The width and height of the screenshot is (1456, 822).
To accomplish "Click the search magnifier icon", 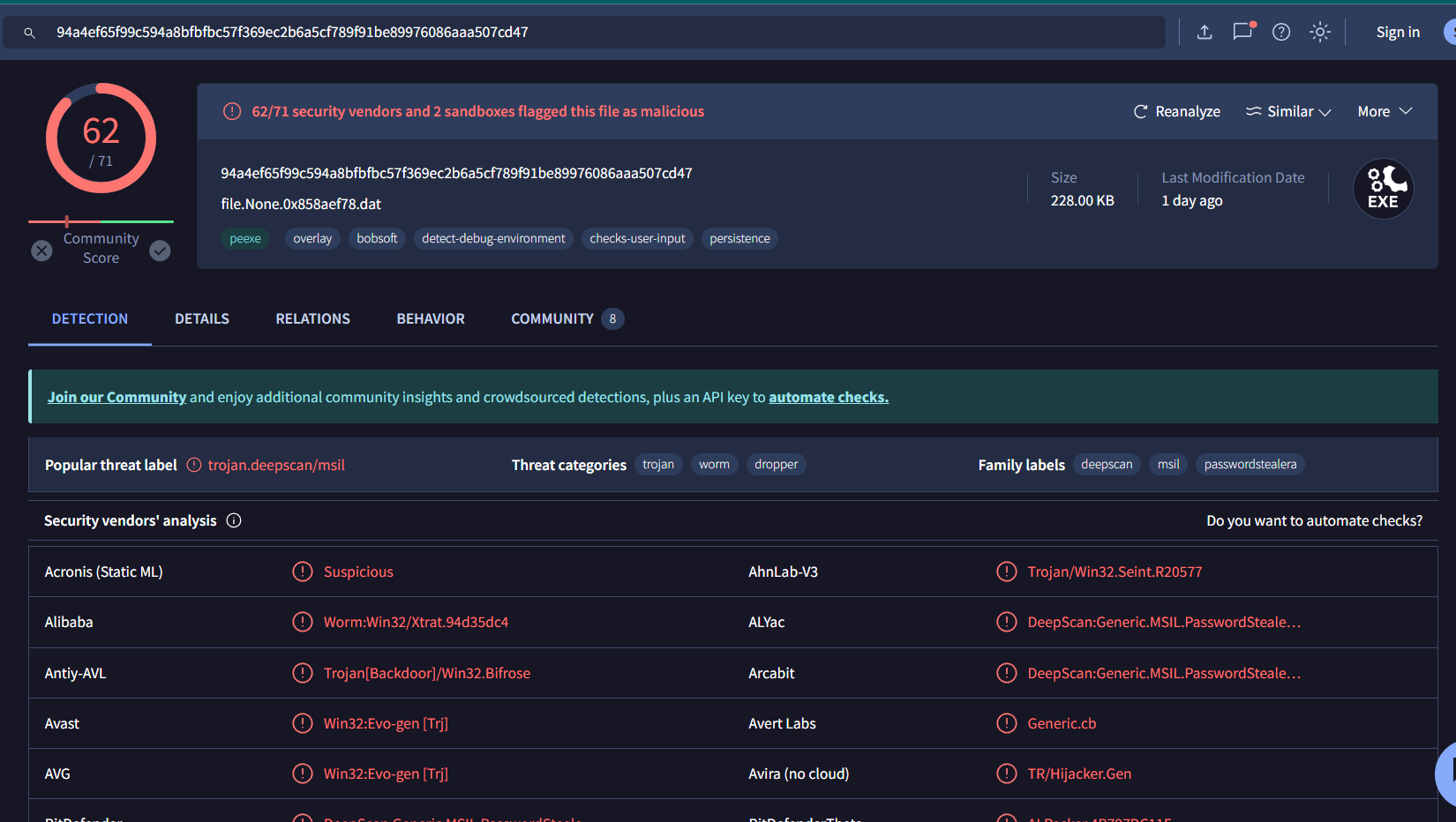I will [29, 33].
